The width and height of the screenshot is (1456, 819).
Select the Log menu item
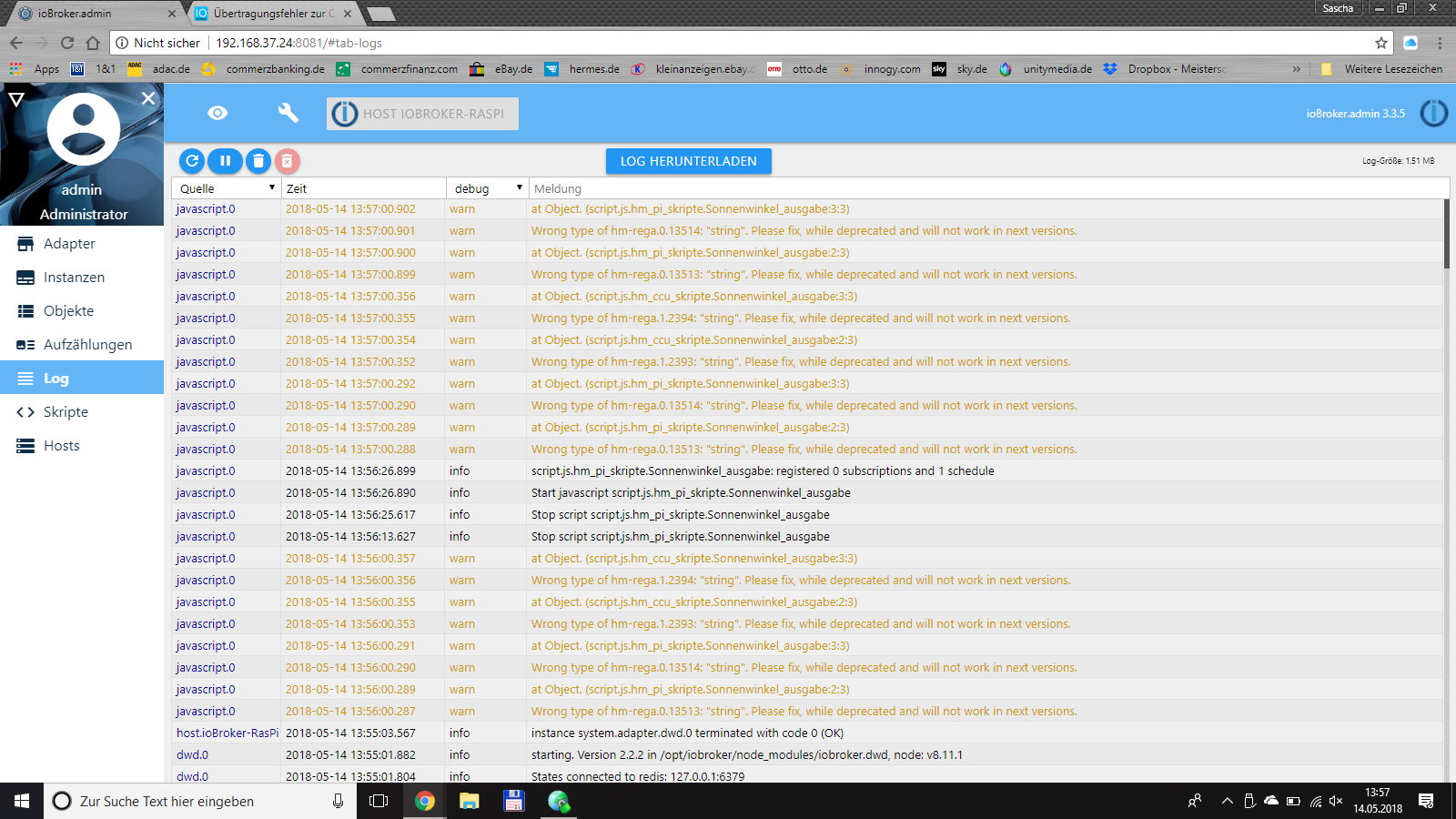(x=82, y=378)
